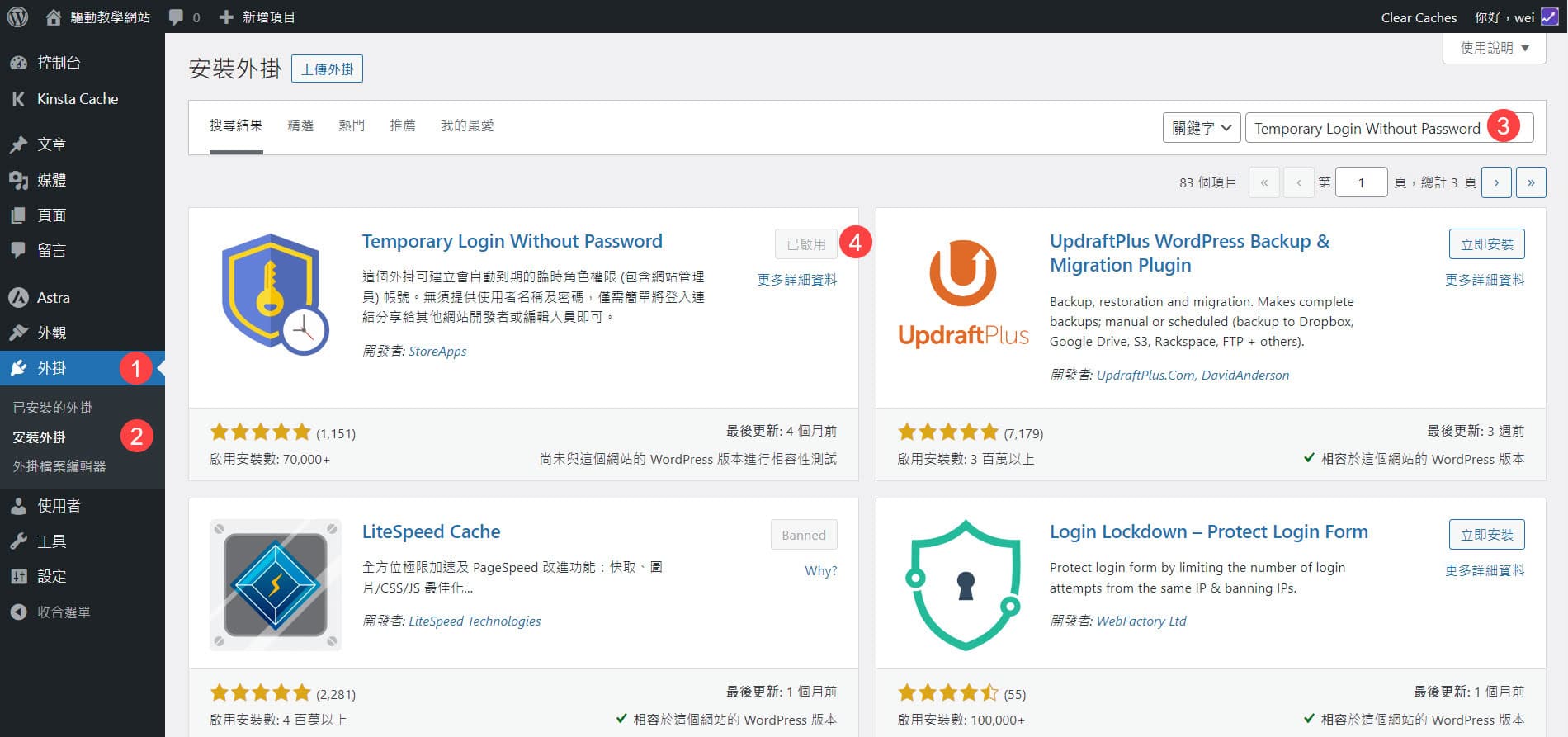
Task: Click the plus icon for 新增項目
Action: point(226,17)
